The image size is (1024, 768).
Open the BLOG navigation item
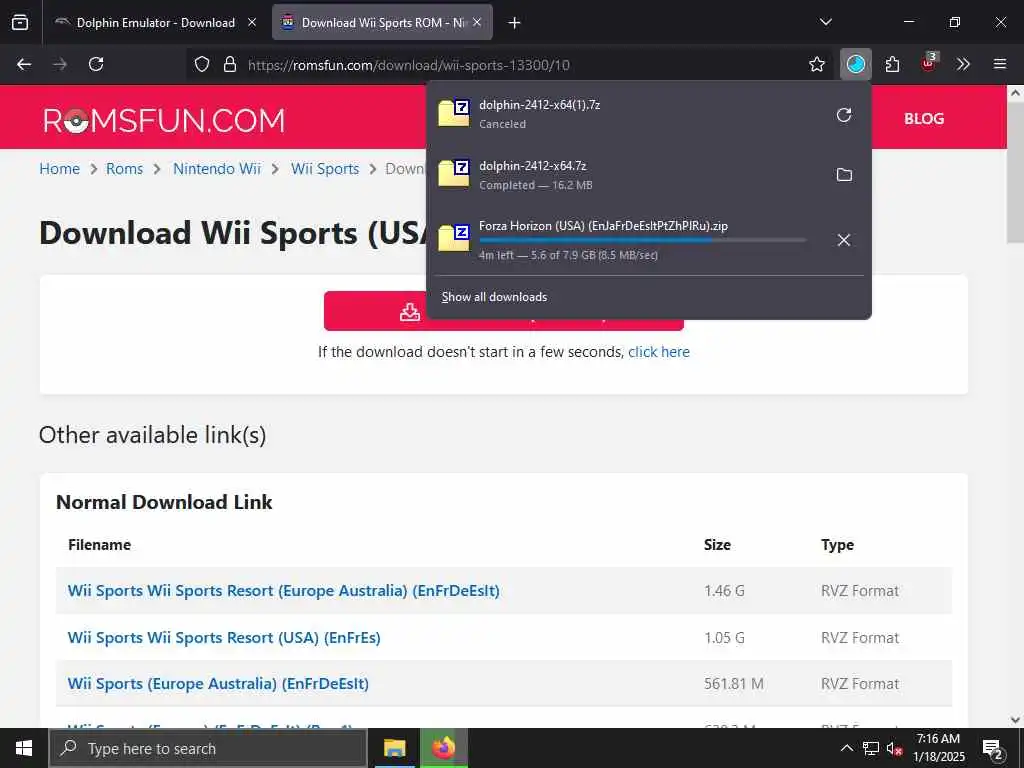(923, 119)
